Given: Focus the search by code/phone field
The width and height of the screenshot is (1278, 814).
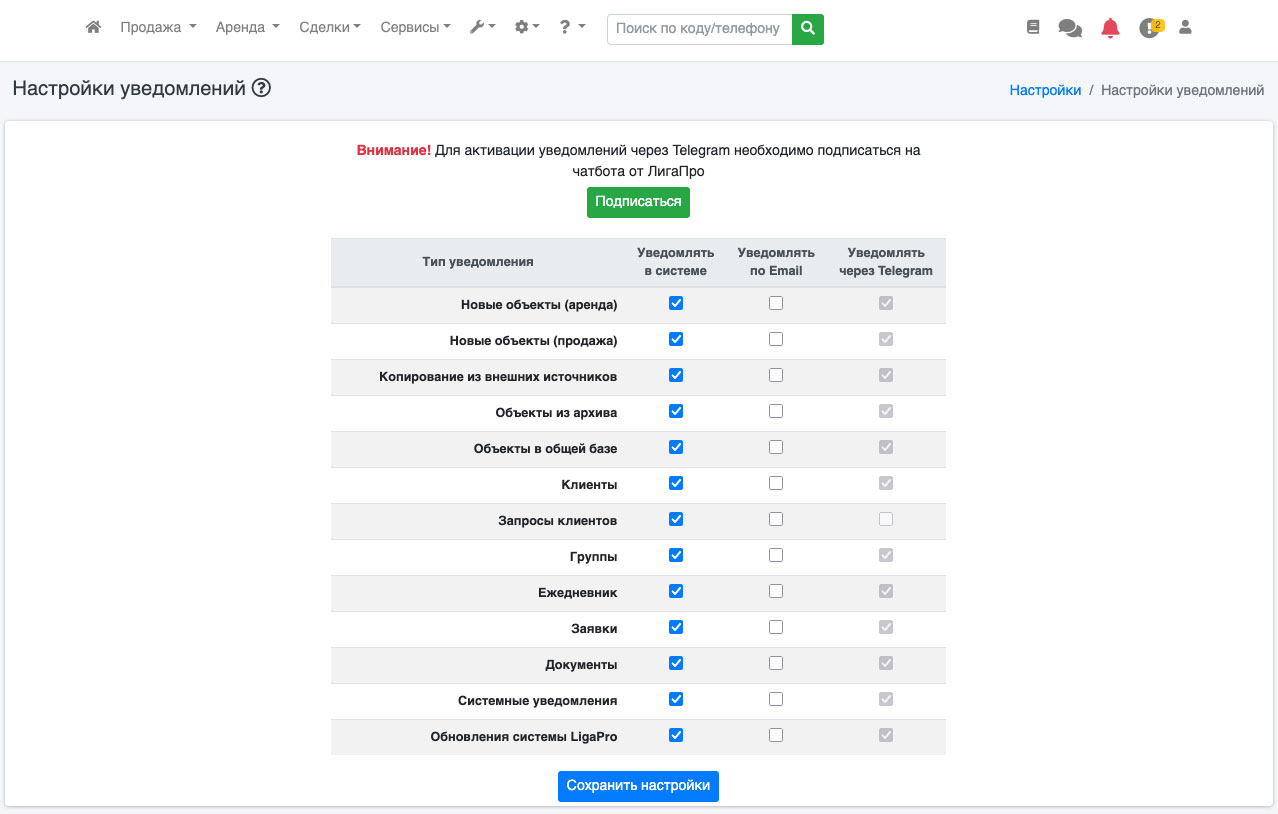Looking at the screenshot, I should 698,29.
